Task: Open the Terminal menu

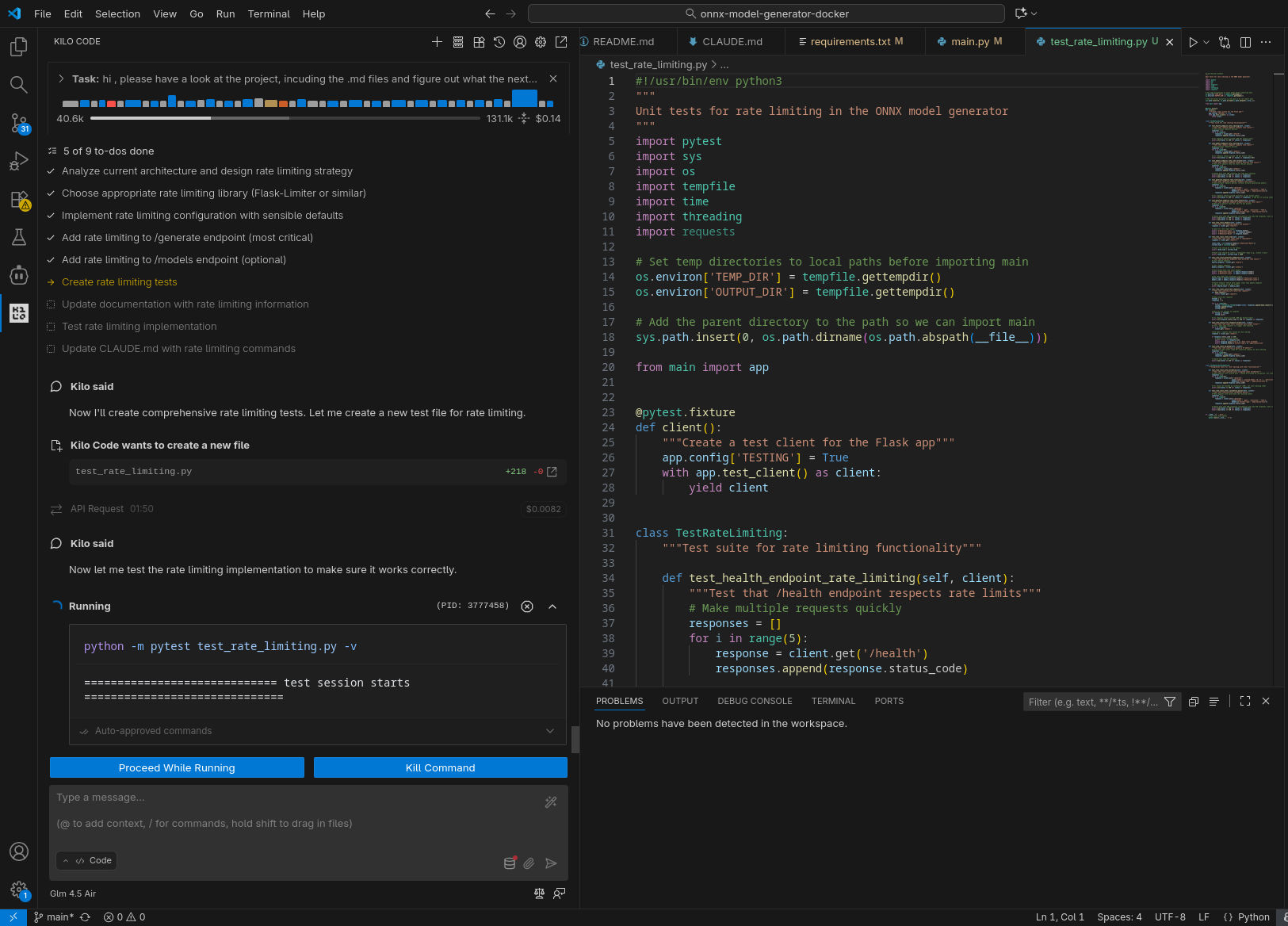Action: click(269, 13)
